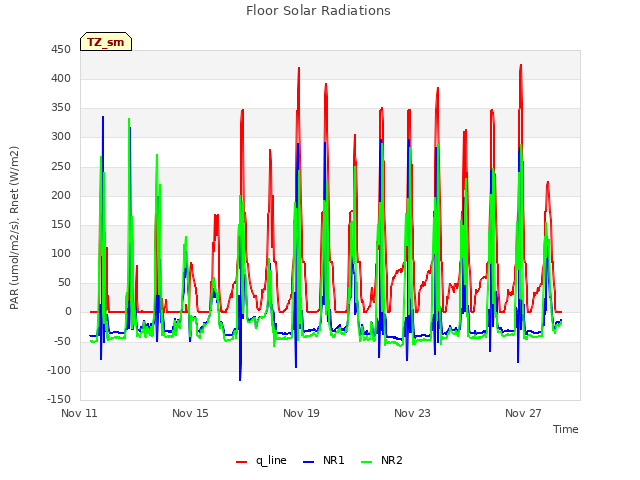Image resolution: width=640 pixels, height=480 pixels.
Task: Click the Nov 15 tick label
Action: (x=190, y=413)
